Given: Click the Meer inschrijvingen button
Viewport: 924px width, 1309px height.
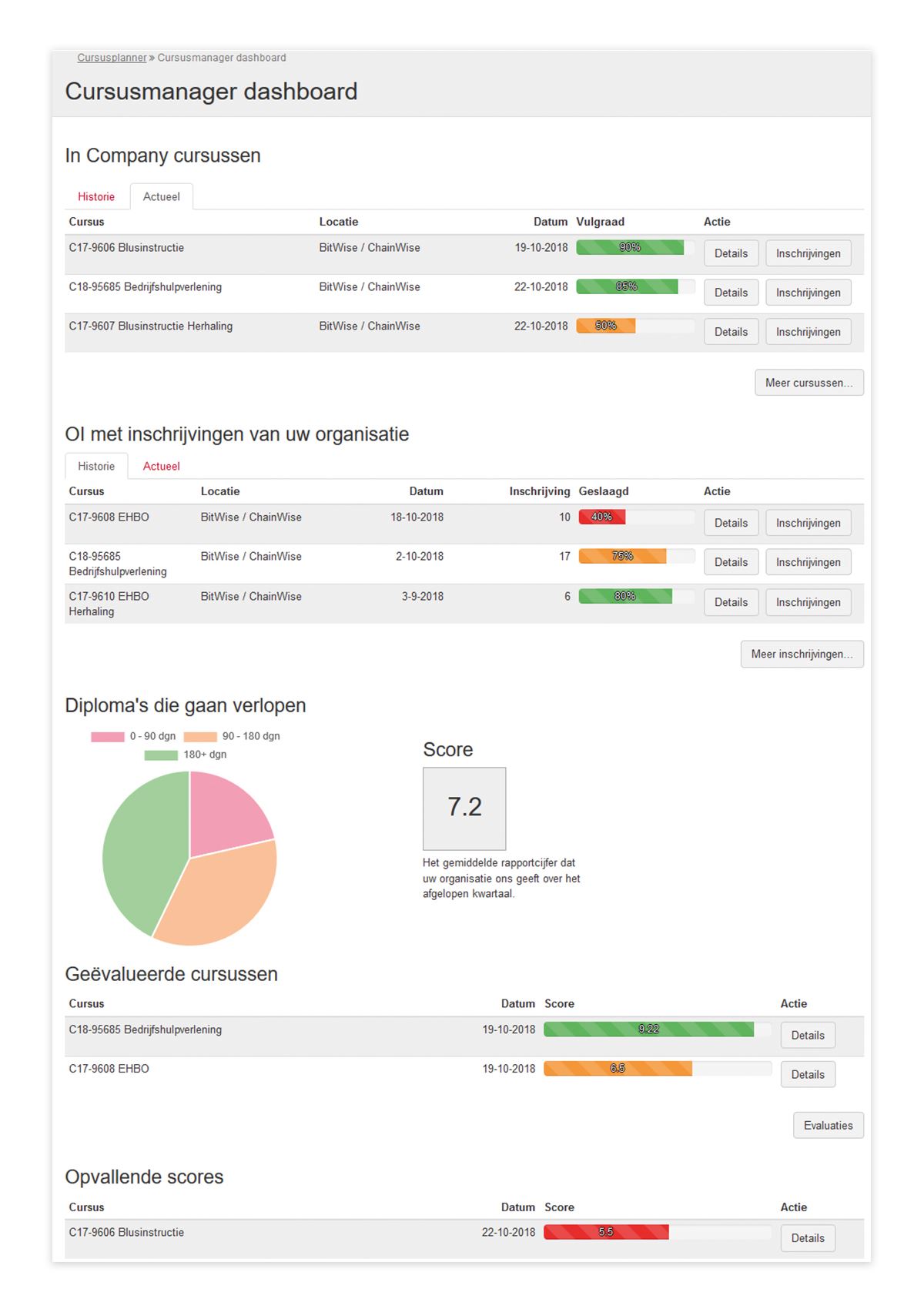Looking at the screenshot, I should (802, 654).
